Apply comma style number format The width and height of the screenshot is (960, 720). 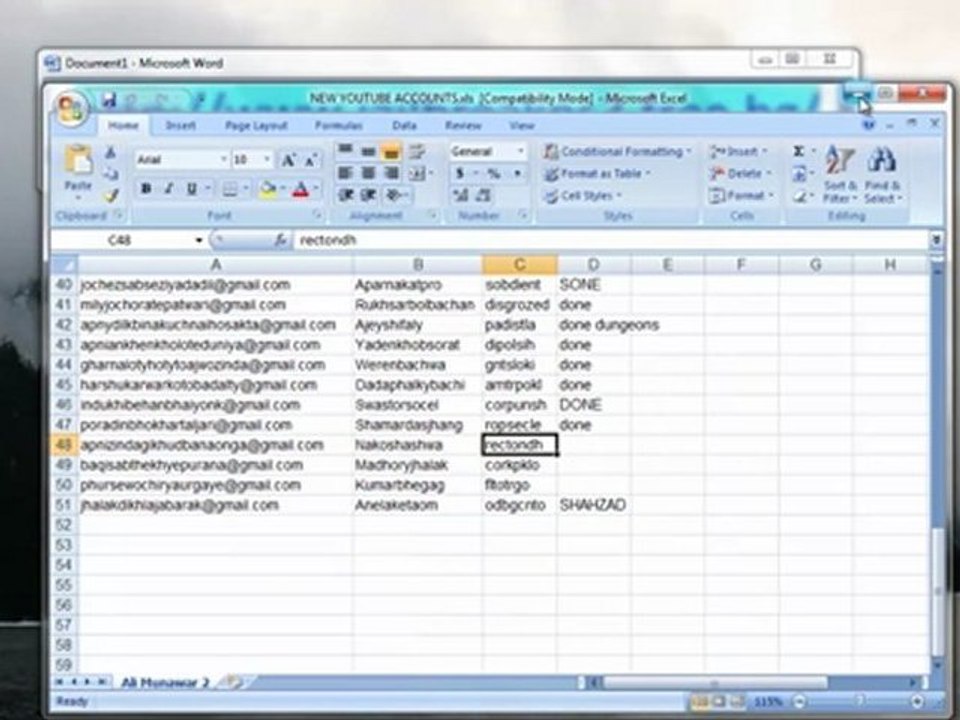(517, 174)
